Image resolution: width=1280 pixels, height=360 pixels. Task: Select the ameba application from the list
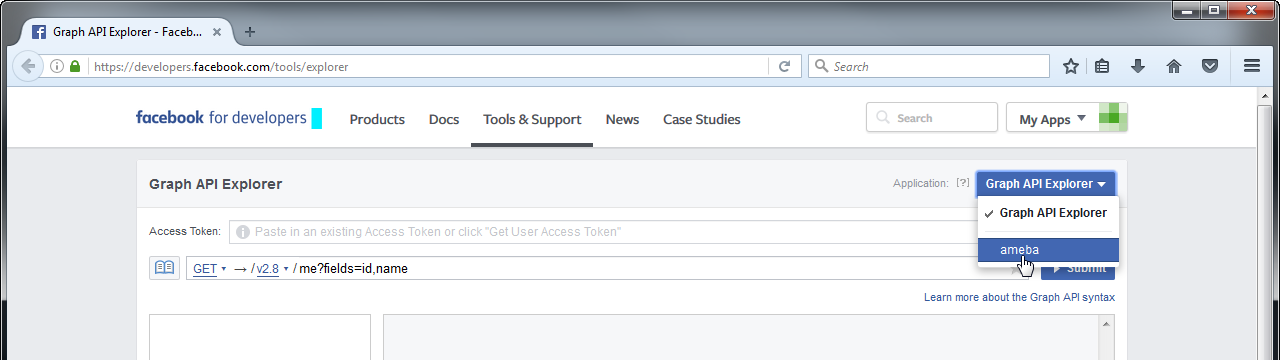tap(1048, 250)
